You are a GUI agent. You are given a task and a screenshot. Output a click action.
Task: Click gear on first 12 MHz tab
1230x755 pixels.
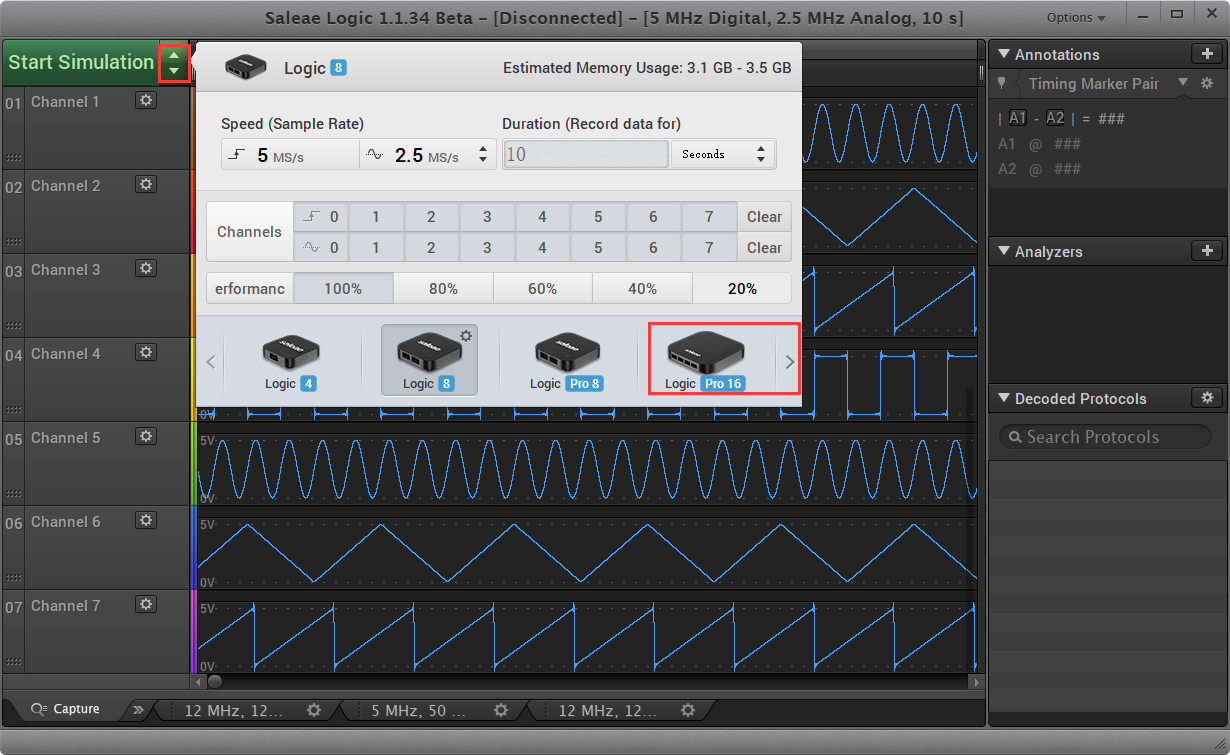[314, 710]
